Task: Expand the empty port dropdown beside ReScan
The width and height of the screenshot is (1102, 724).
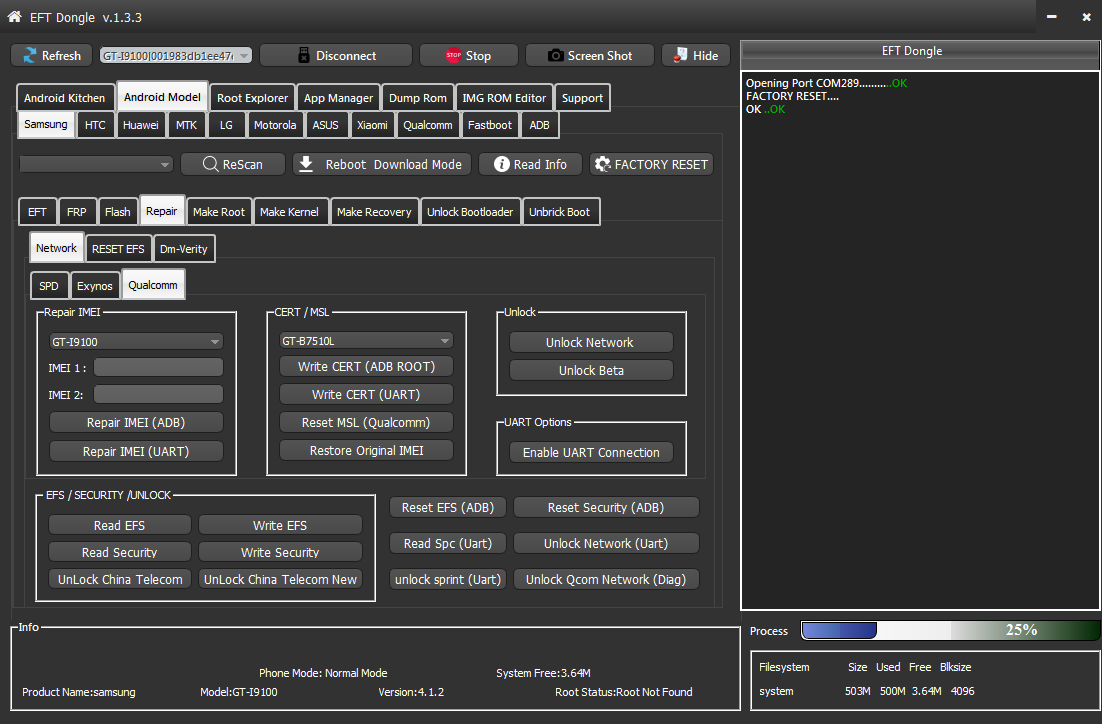Action: [96, 164]
